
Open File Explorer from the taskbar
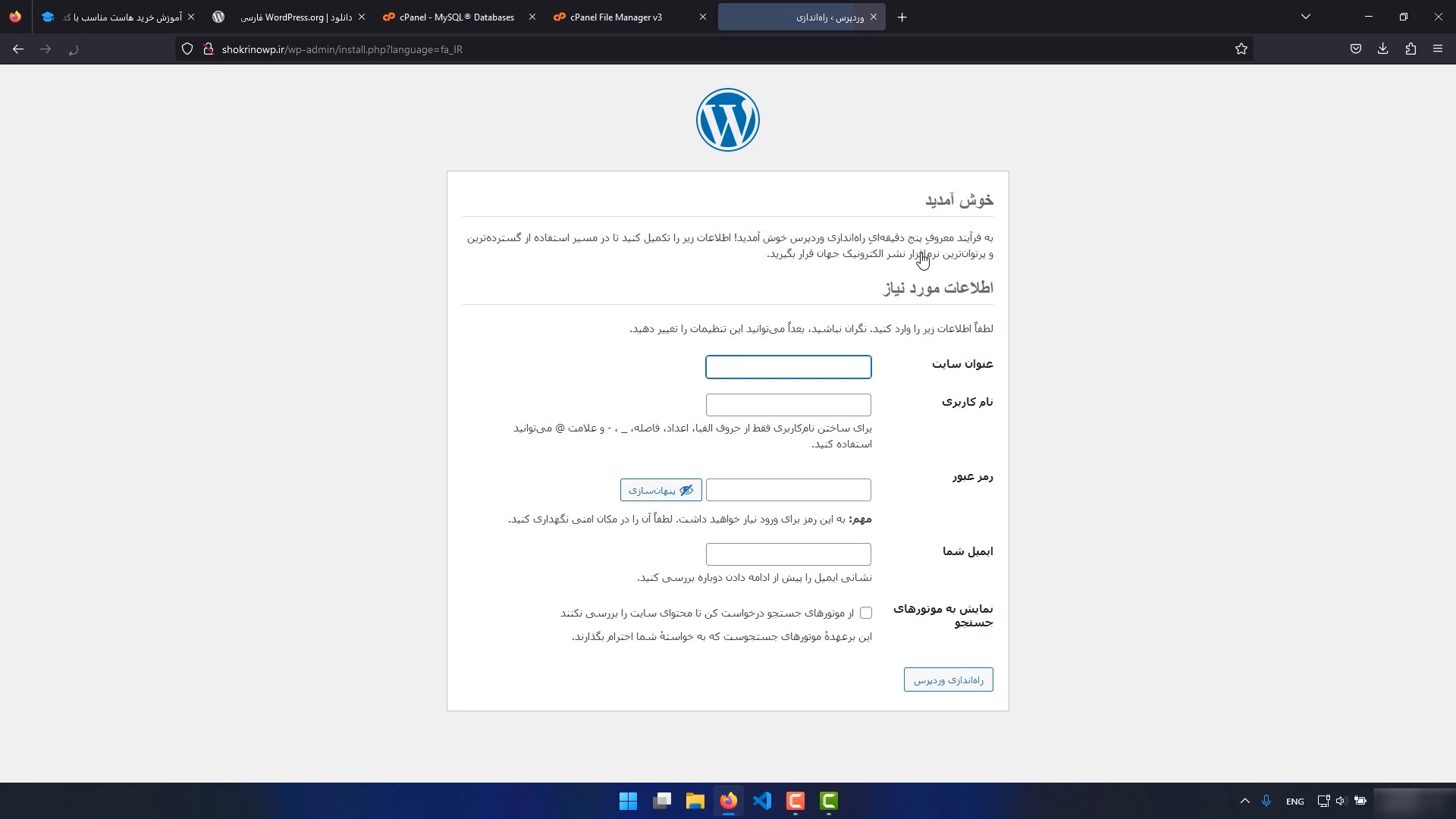695,801
